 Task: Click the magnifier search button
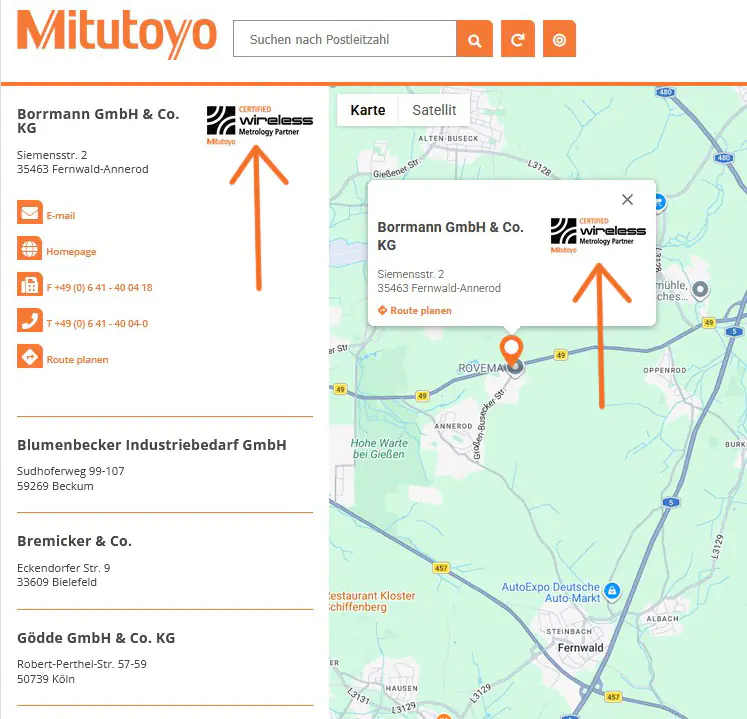474,39
